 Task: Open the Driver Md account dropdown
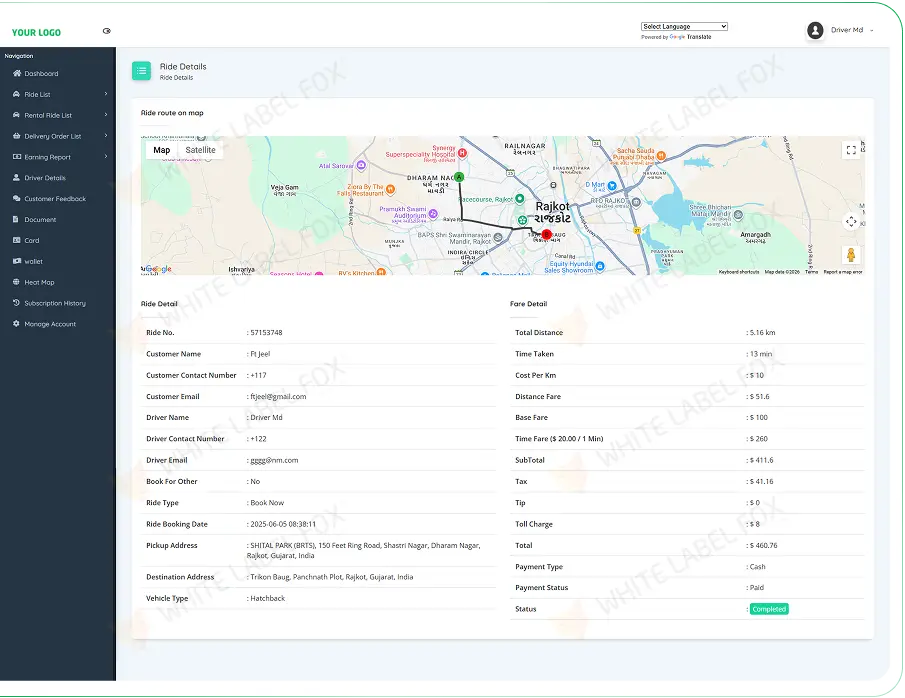click(x=852, y=30)
